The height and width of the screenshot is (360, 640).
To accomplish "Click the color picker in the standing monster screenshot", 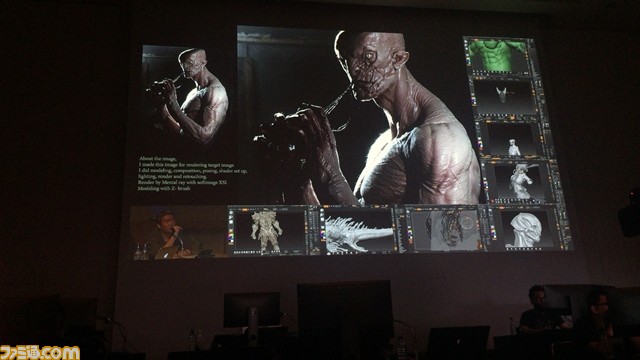I will click(x=231, y=237).
